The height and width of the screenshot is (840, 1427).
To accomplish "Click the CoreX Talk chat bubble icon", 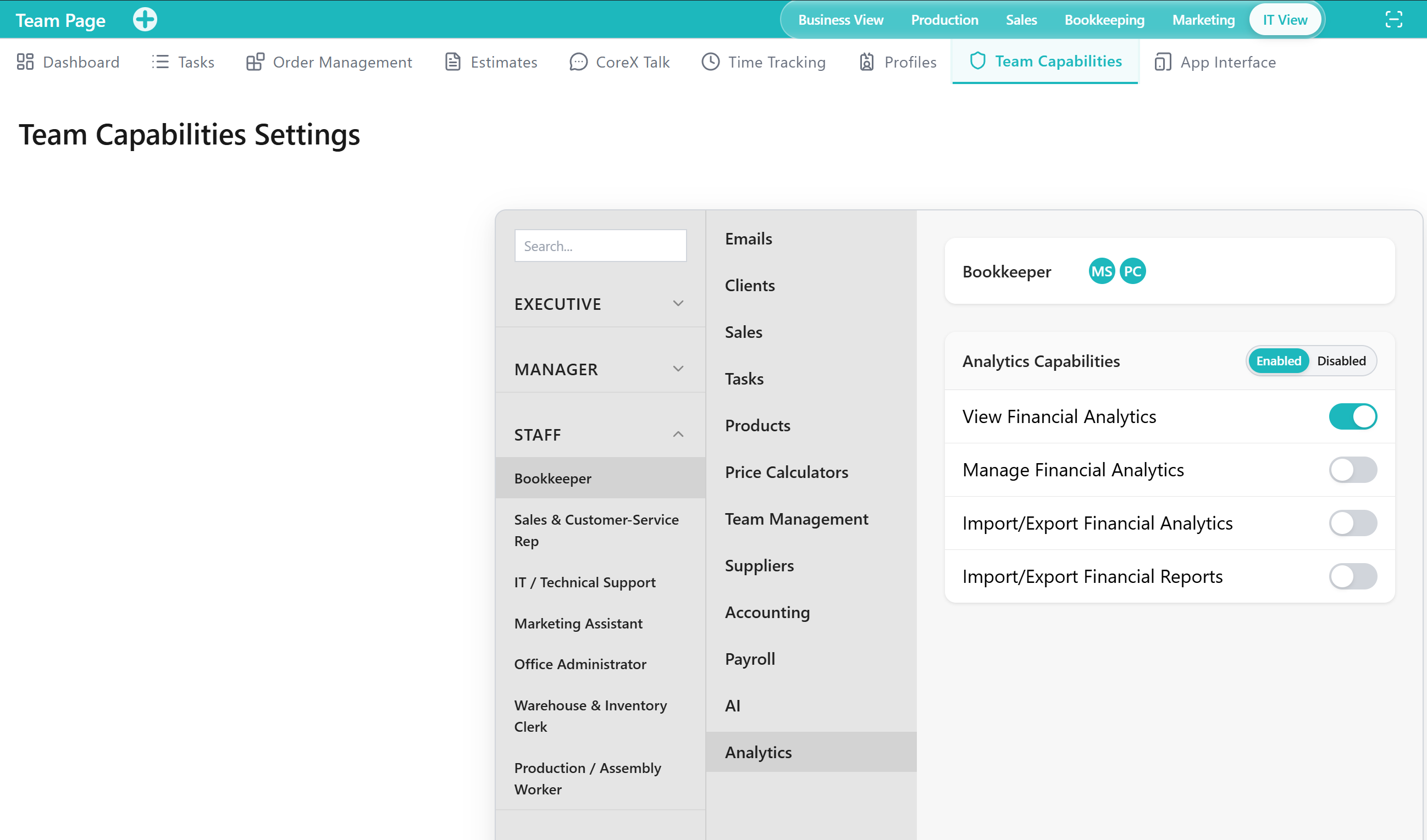I will click(x=578, y=62).
